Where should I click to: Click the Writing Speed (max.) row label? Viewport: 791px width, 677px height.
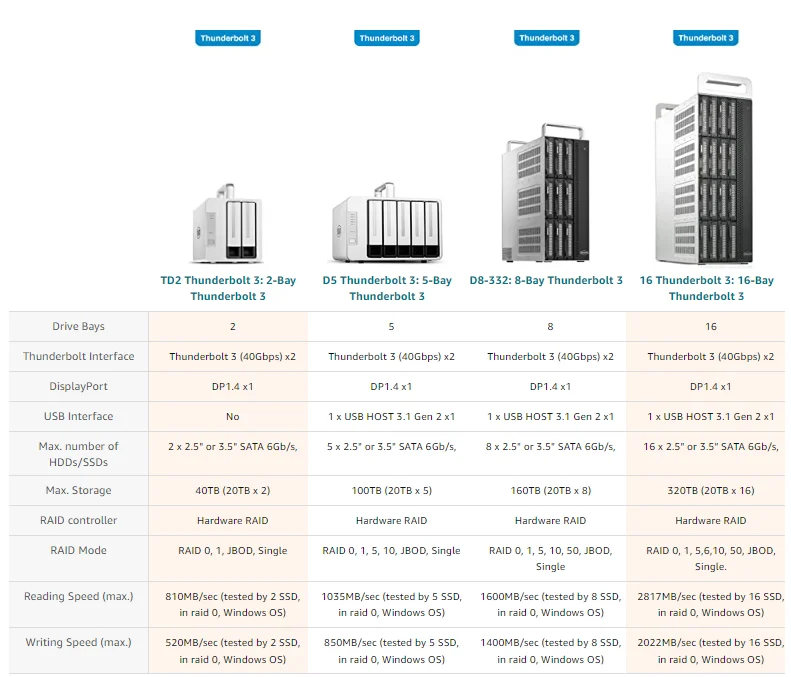(79, 642)
